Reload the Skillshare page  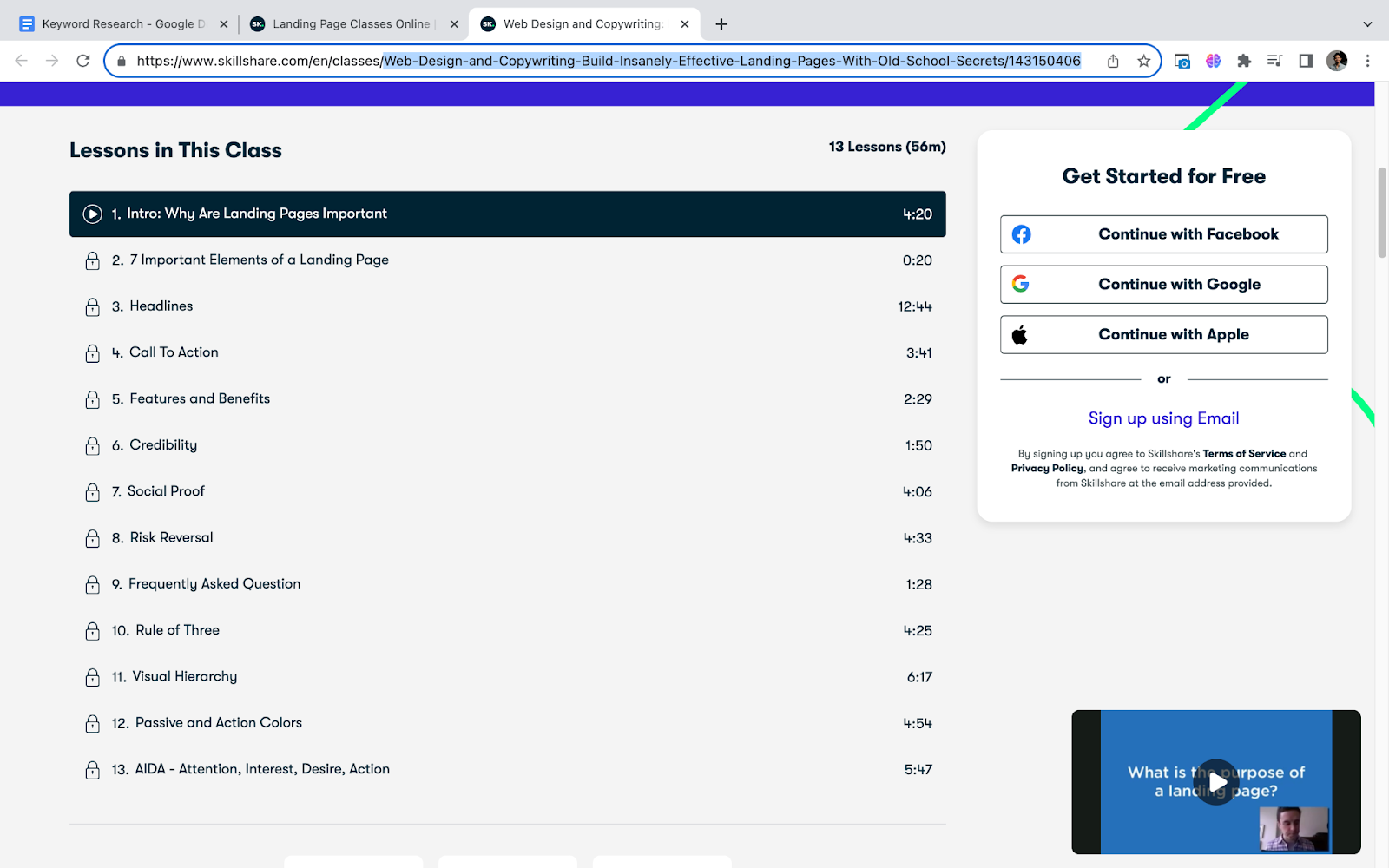click(x=83, y=61)
